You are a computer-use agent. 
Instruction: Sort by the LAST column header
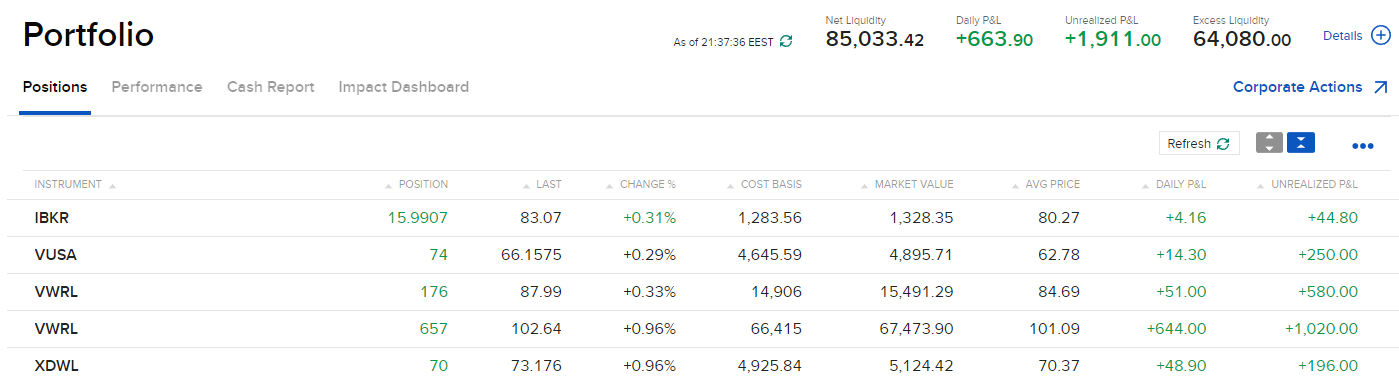(x=542, y=184)
